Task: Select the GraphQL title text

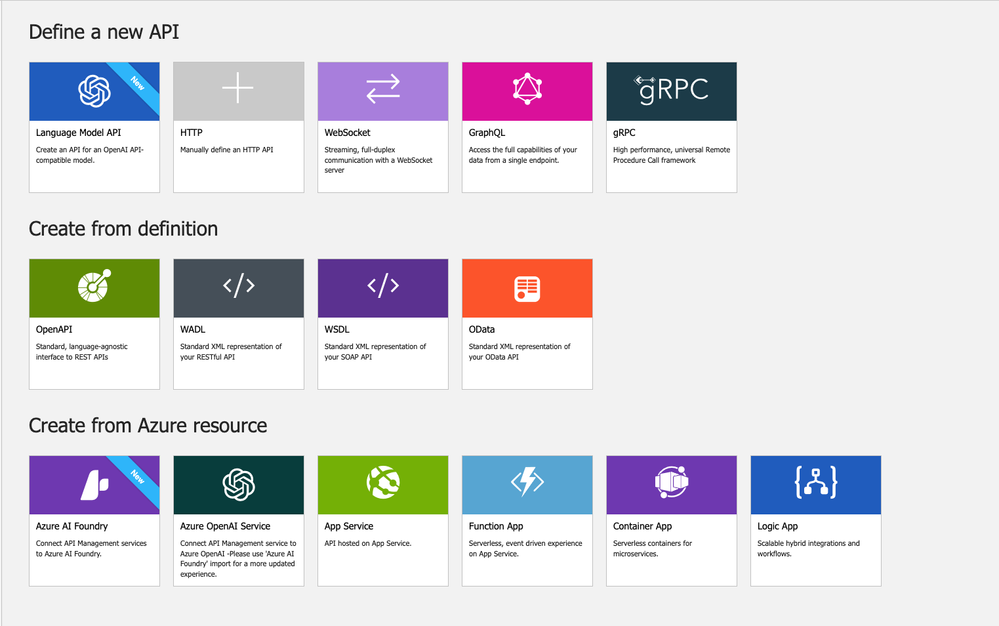Action: pyautogui.click(x=487, y=132)
